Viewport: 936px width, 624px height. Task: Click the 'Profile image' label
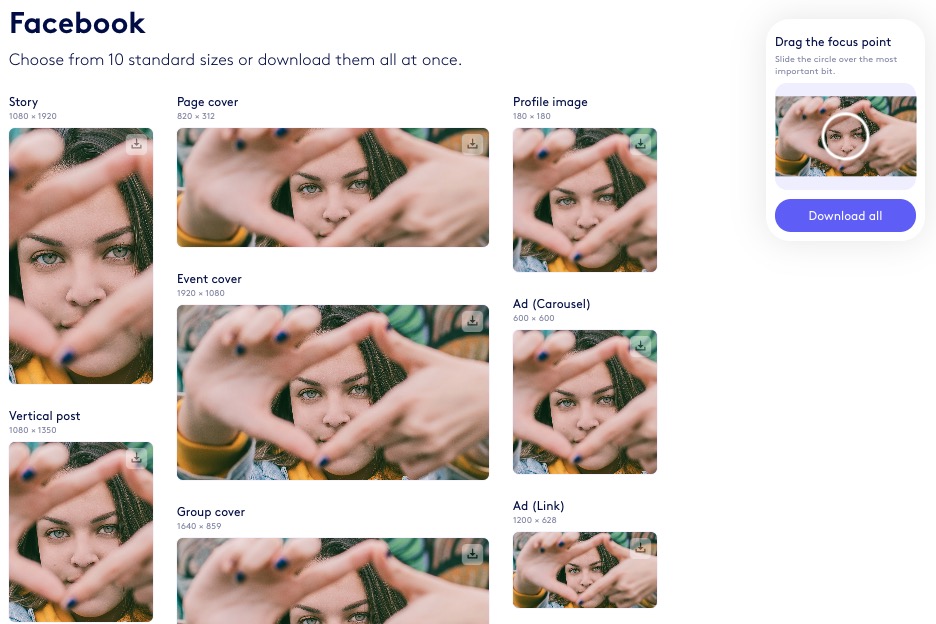(550, 102)
